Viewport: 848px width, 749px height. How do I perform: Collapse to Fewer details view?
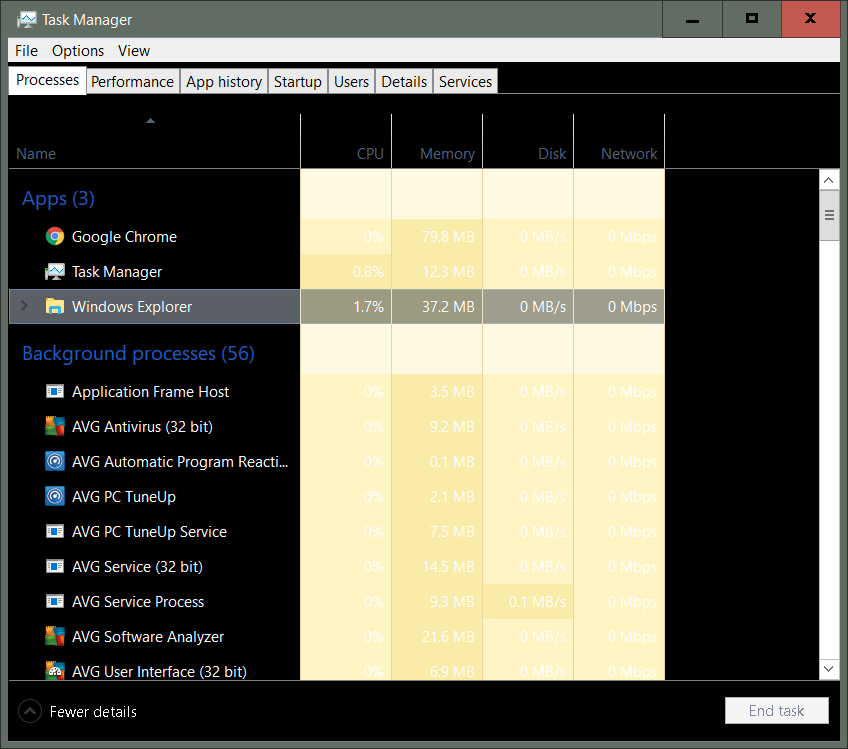point(77,711)
